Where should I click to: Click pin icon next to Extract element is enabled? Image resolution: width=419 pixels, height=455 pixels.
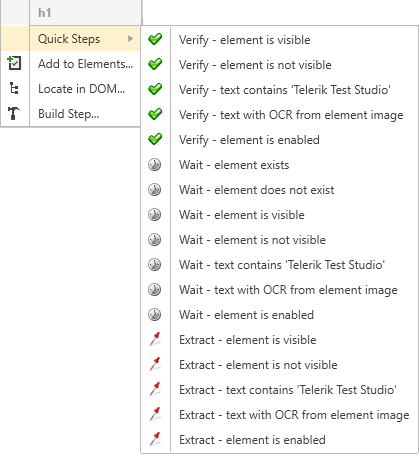[x=155, y=439]
